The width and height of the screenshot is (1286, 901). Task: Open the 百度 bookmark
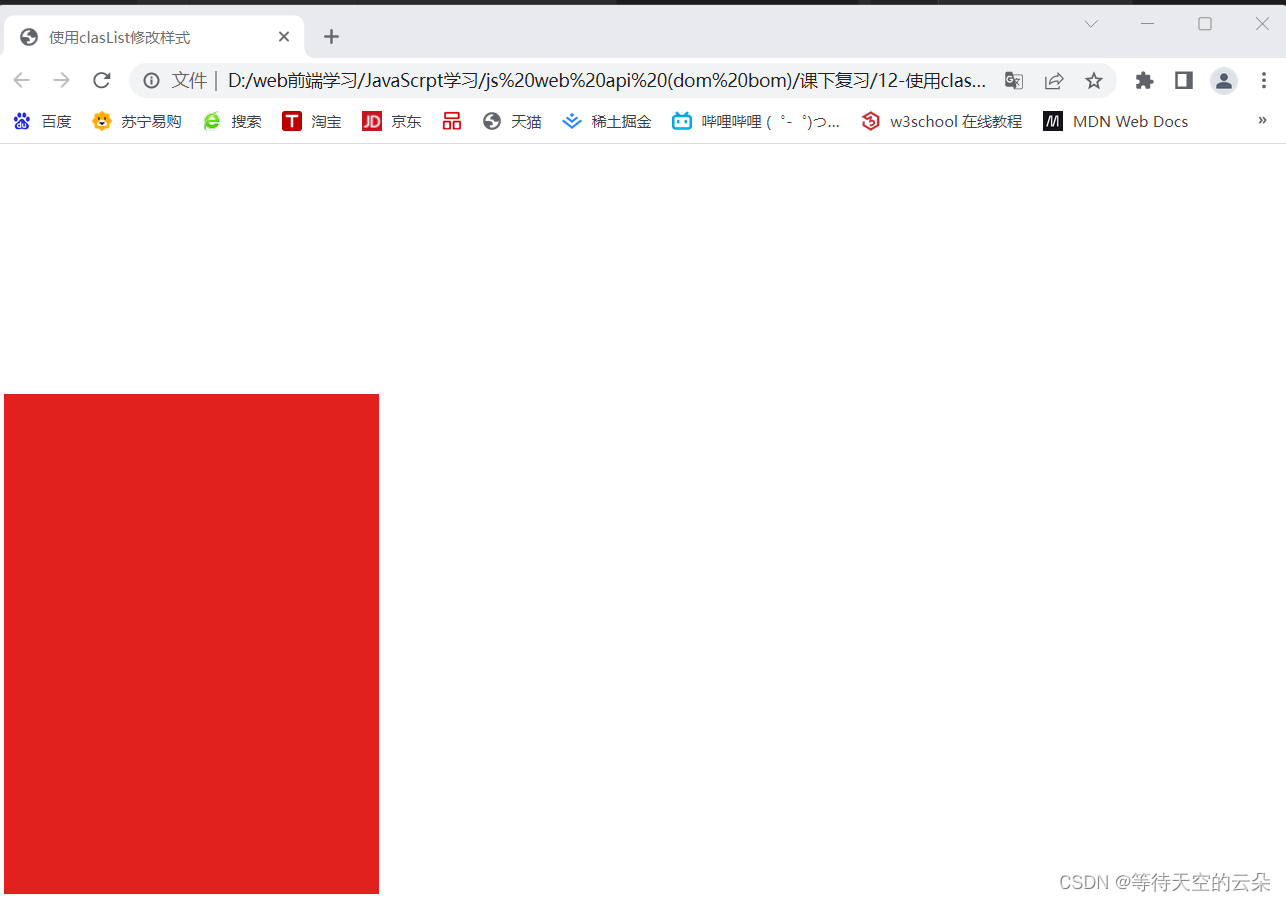coord(42,121)
